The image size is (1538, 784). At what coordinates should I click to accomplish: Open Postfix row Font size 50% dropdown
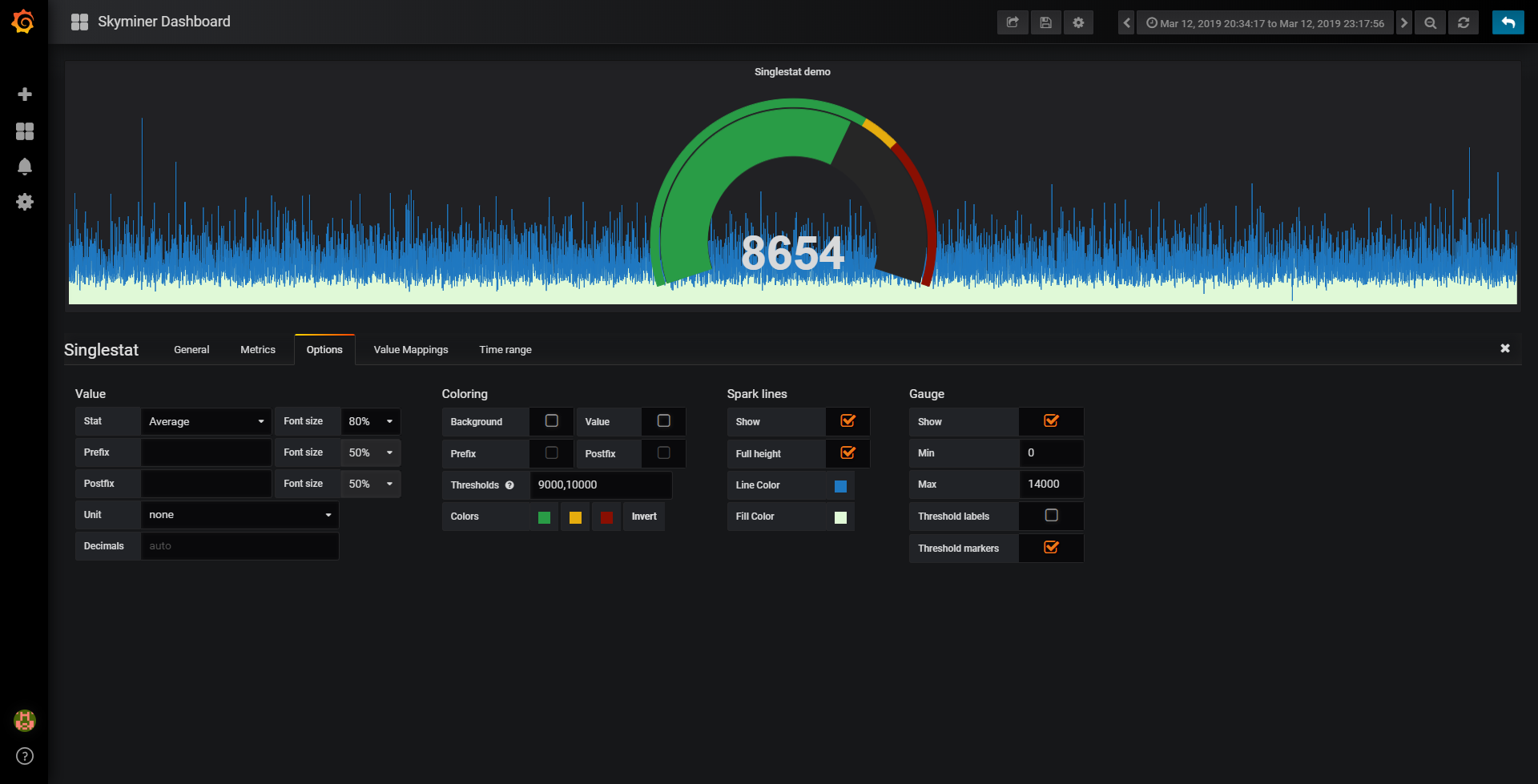click(x=370, y=484)
